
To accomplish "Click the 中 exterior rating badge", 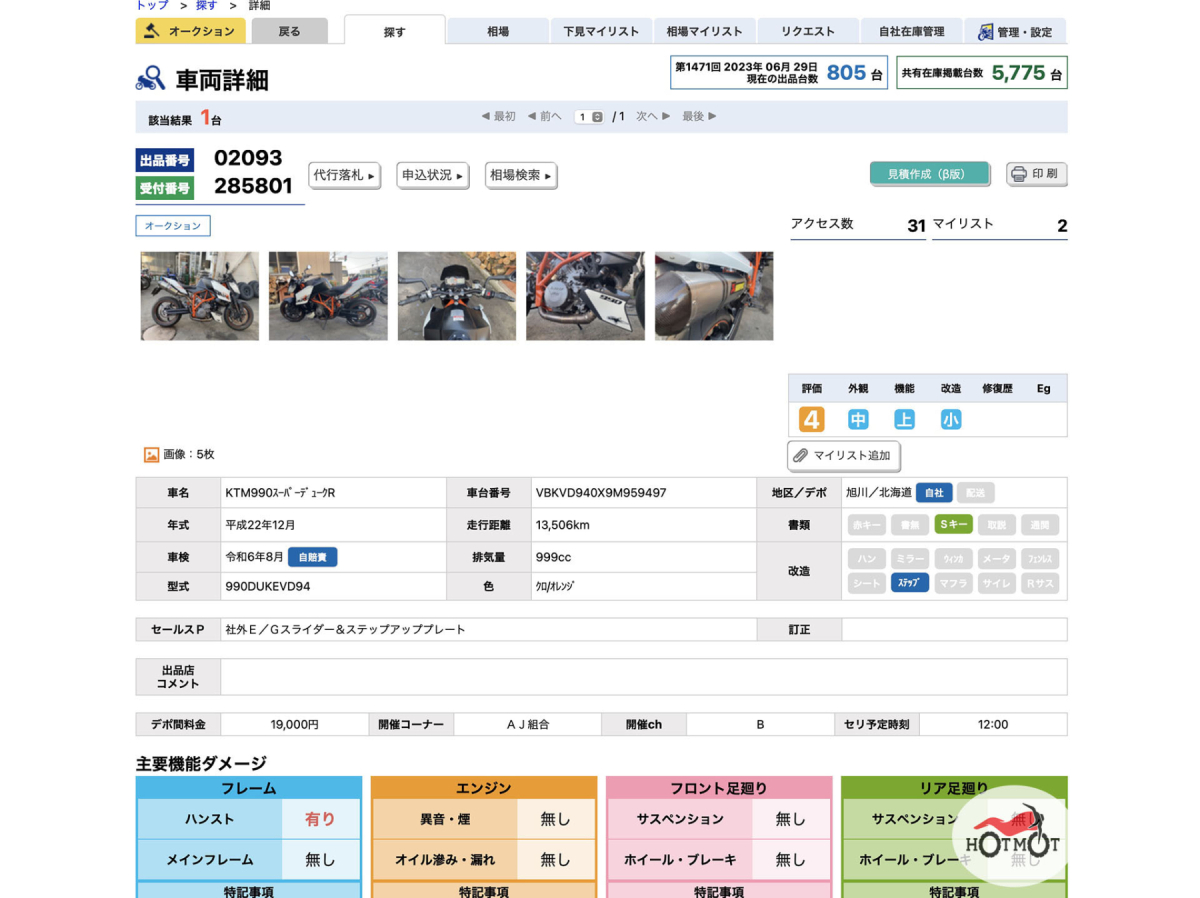I will point(858,419).
